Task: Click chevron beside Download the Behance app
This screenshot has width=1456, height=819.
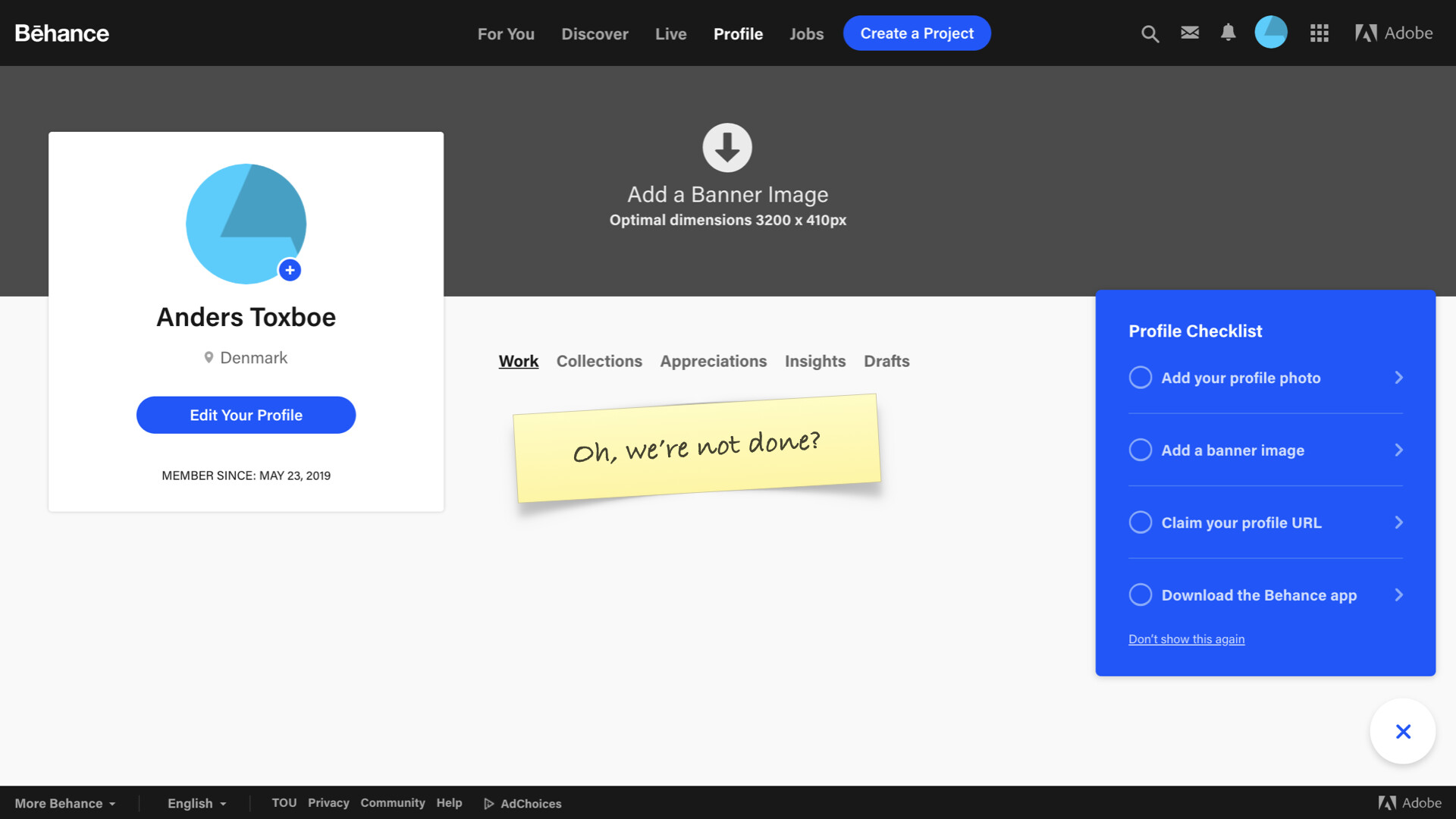Action: coord(1398,595)
